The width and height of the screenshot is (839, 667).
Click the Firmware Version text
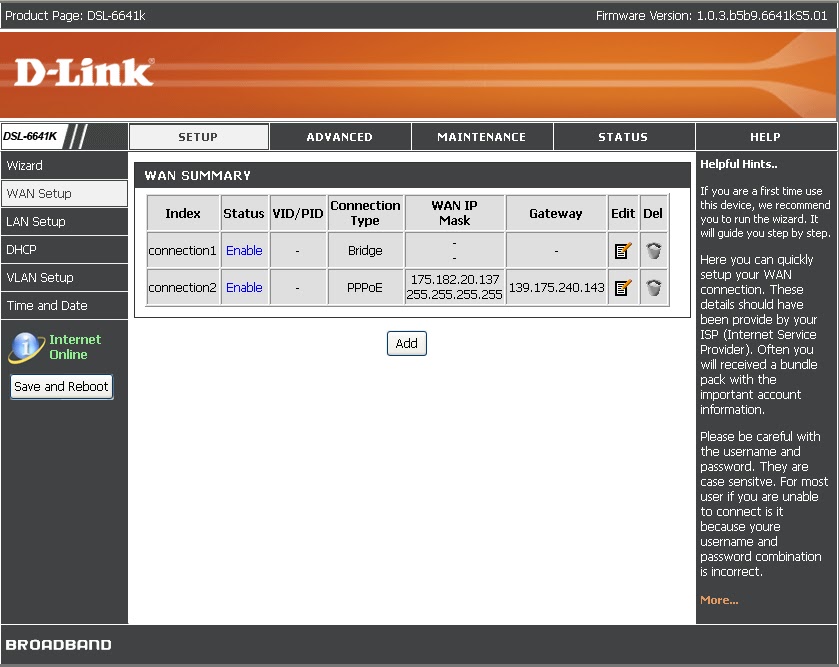tap(712, 16)
